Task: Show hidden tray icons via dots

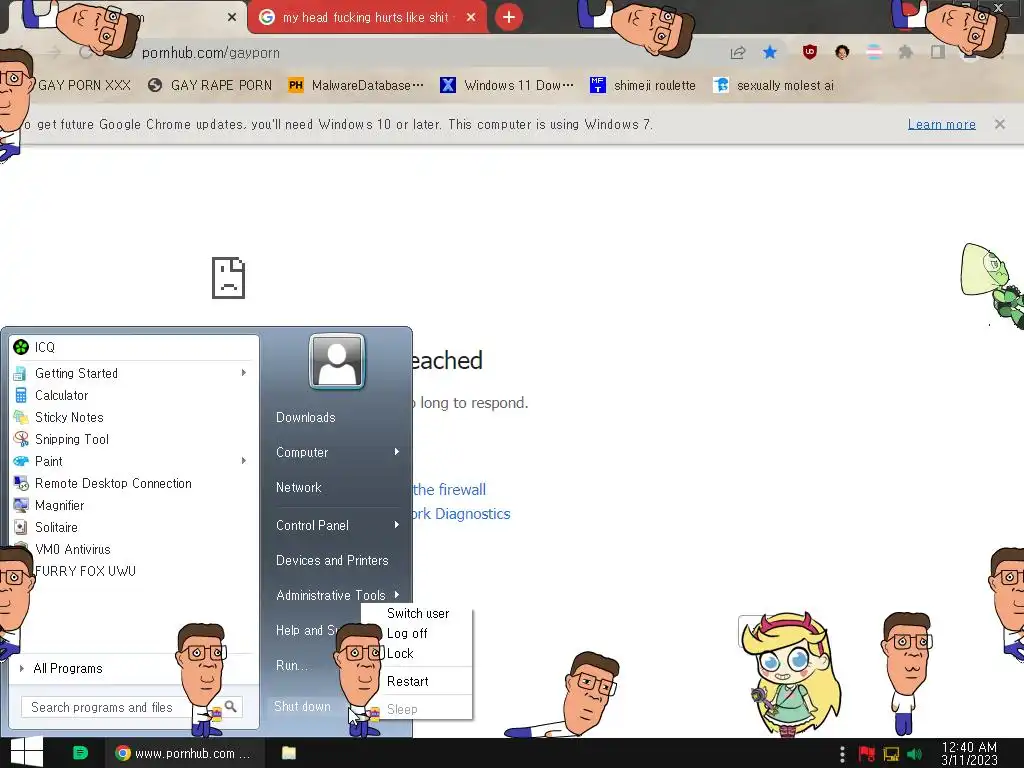Action: tap(842, 754)
